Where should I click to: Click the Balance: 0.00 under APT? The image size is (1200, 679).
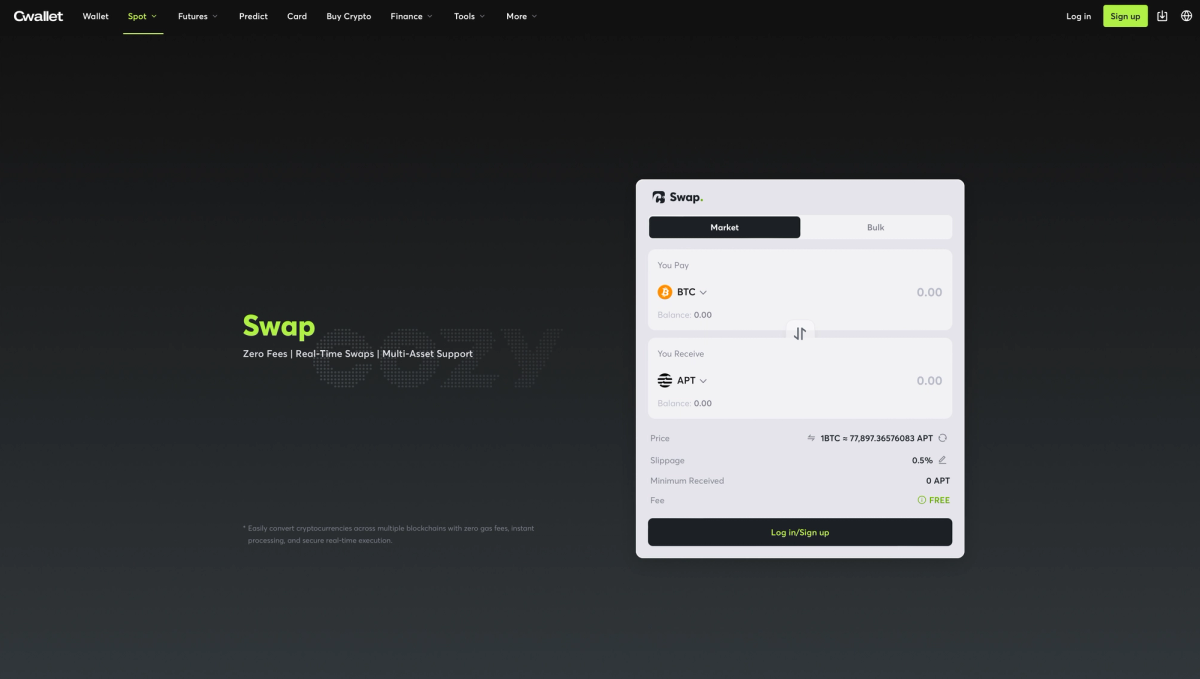pyautogui.click(x=685, y=403)
